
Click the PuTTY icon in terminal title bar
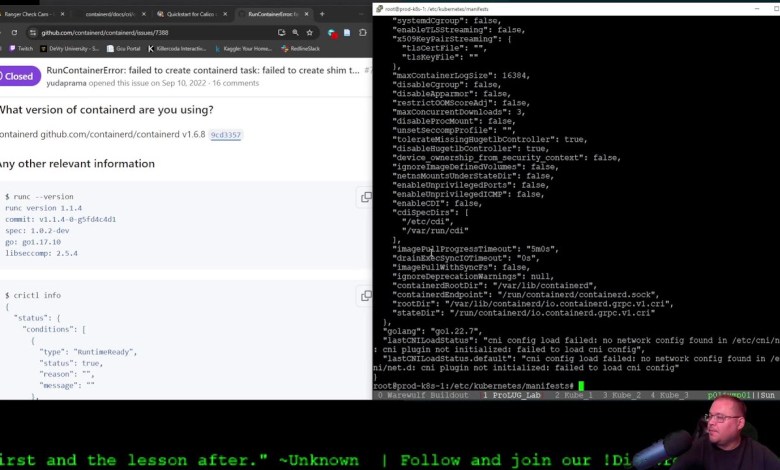380,8
